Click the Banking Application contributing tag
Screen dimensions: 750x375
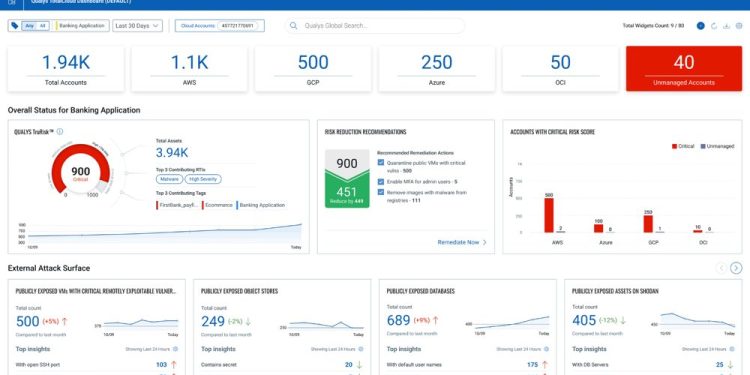point(261,205)
